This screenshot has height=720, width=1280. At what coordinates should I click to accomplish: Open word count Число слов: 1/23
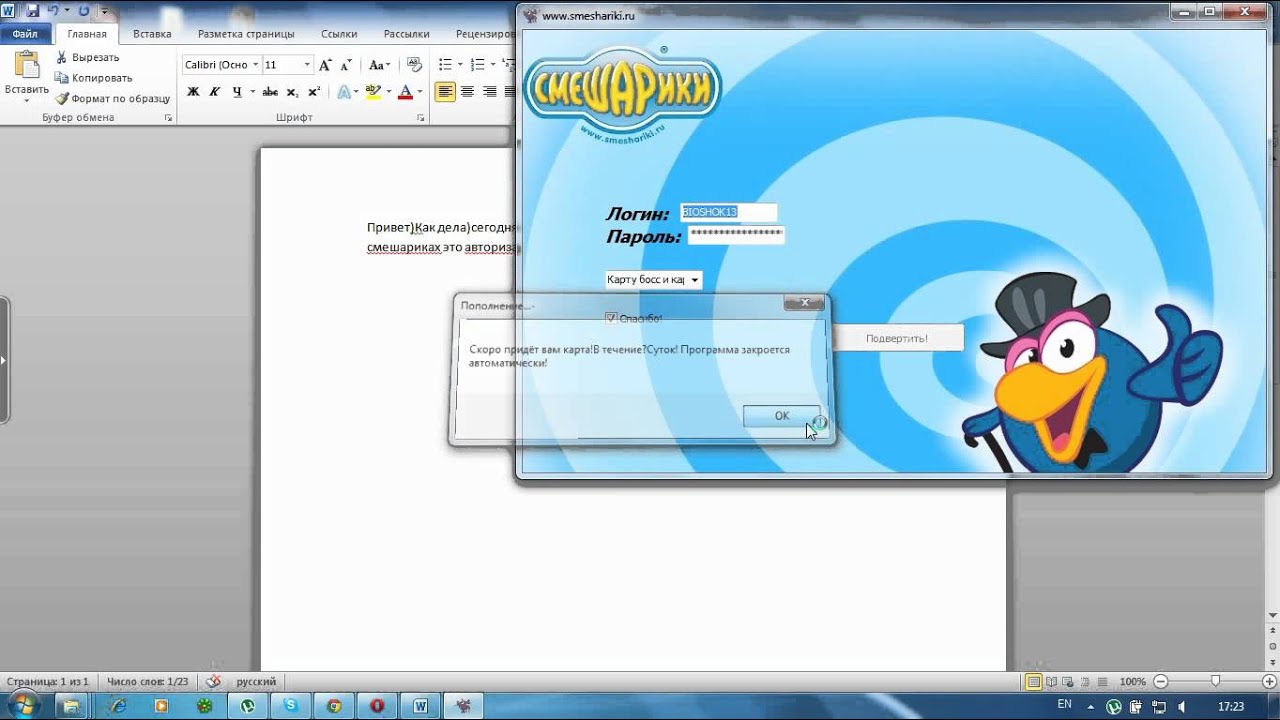tap(148, 682)
